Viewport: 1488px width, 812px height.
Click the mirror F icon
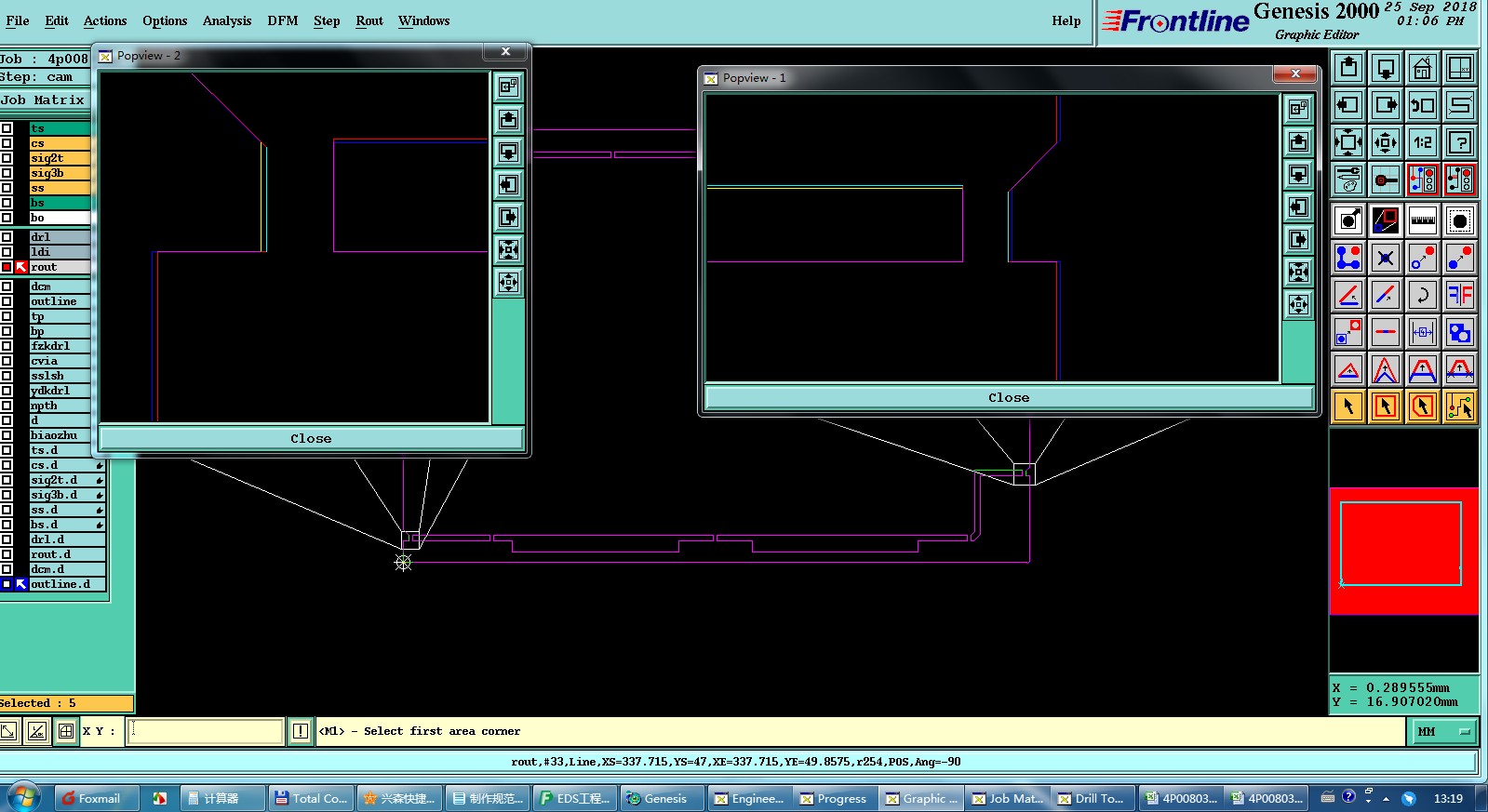[1460, 295]
